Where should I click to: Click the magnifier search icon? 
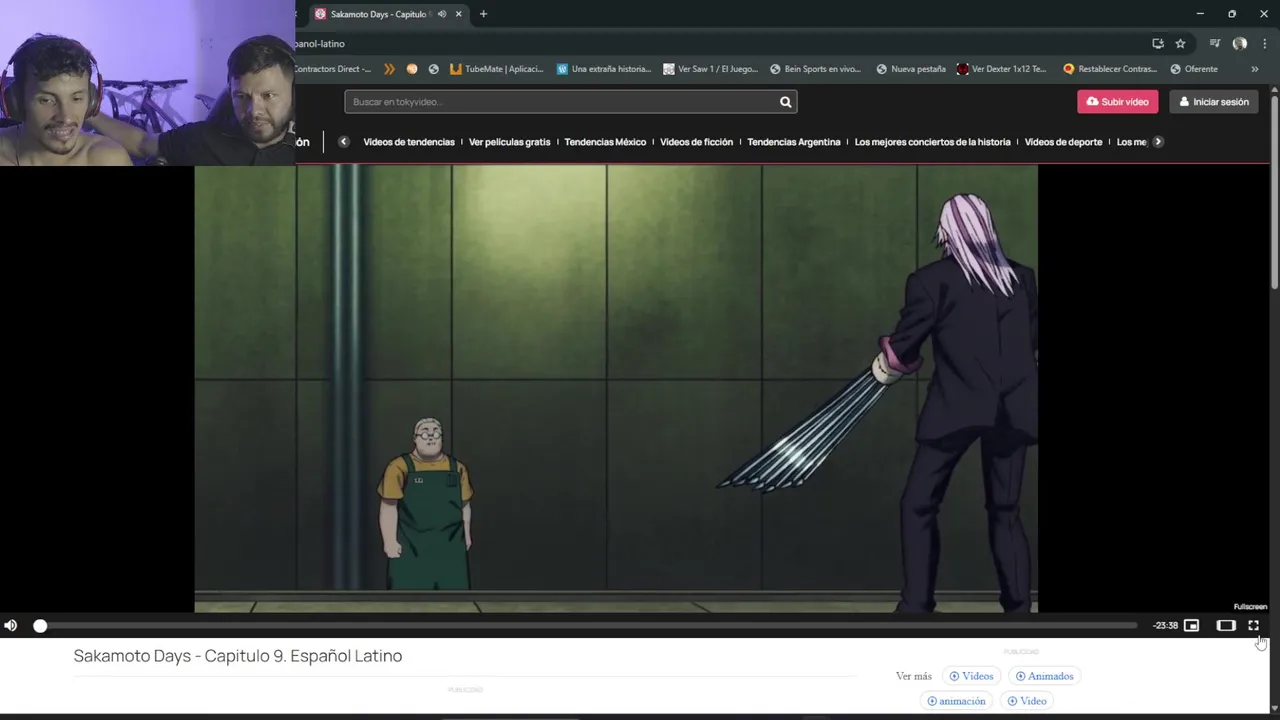pyautogui.click(x=785, y=102)
